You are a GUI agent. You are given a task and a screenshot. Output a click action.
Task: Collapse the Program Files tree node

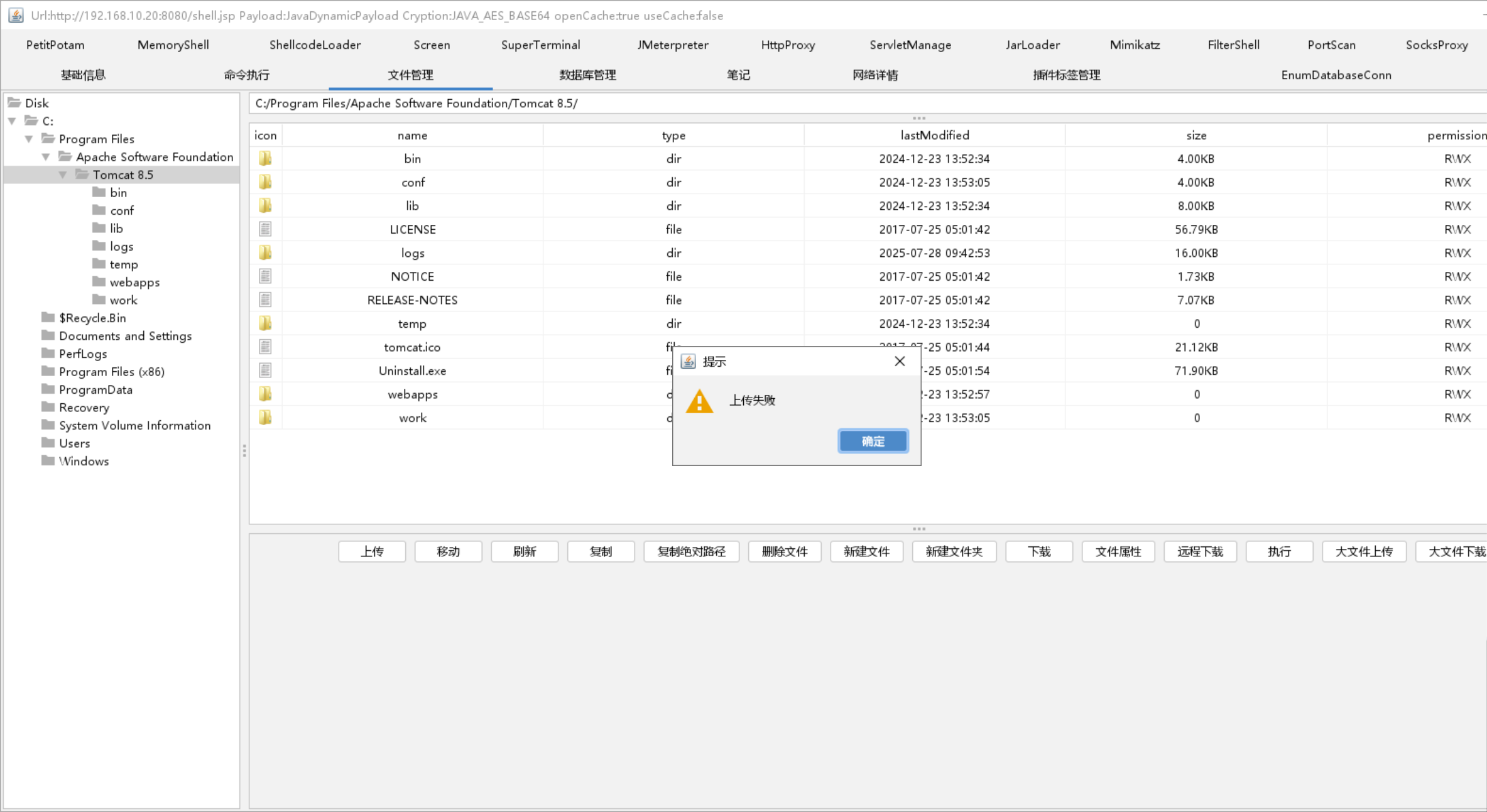coord(29,139)
